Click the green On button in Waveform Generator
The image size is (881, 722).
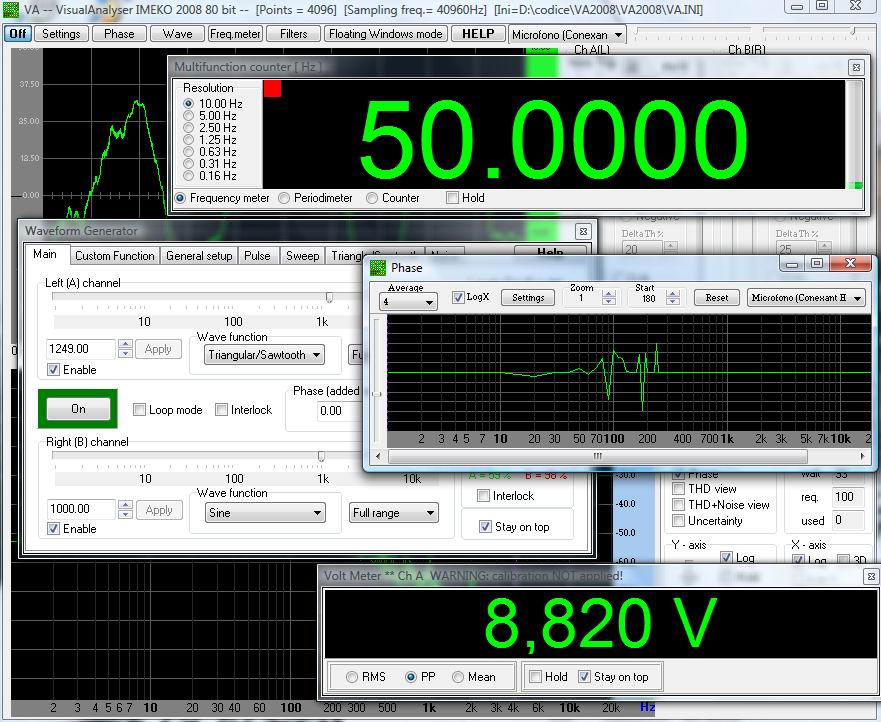pos(77,409)
